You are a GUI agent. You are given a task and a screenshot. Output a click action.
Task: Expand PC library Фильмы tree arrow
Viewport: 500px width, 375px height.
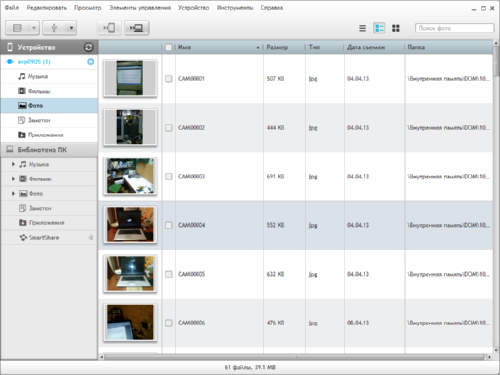click(x=13, y=179)
